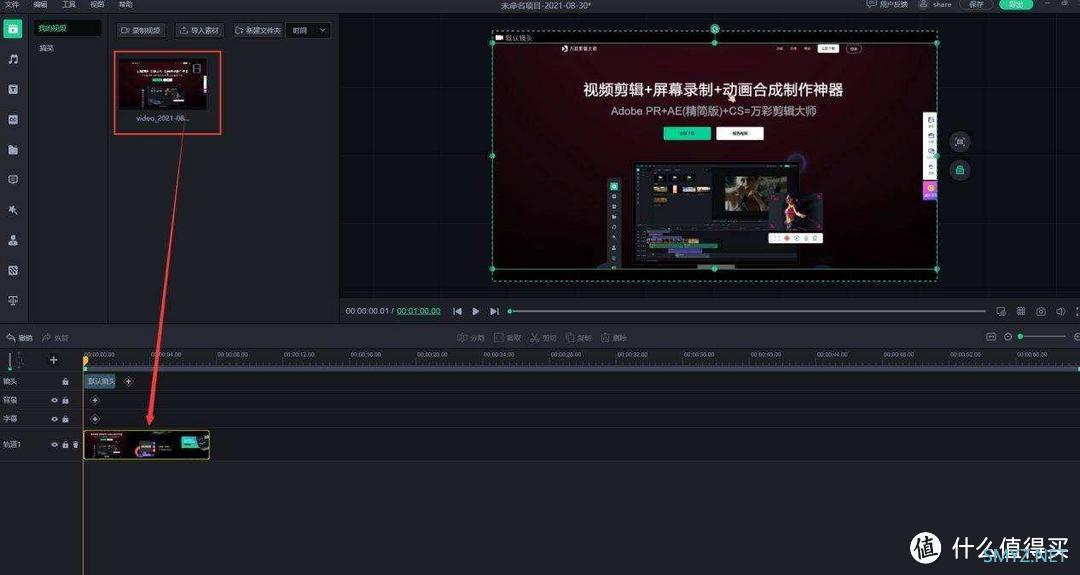Toggle the lock on the camera track
This screenshot has width=1080, height=575.
(x=65, y=381)
